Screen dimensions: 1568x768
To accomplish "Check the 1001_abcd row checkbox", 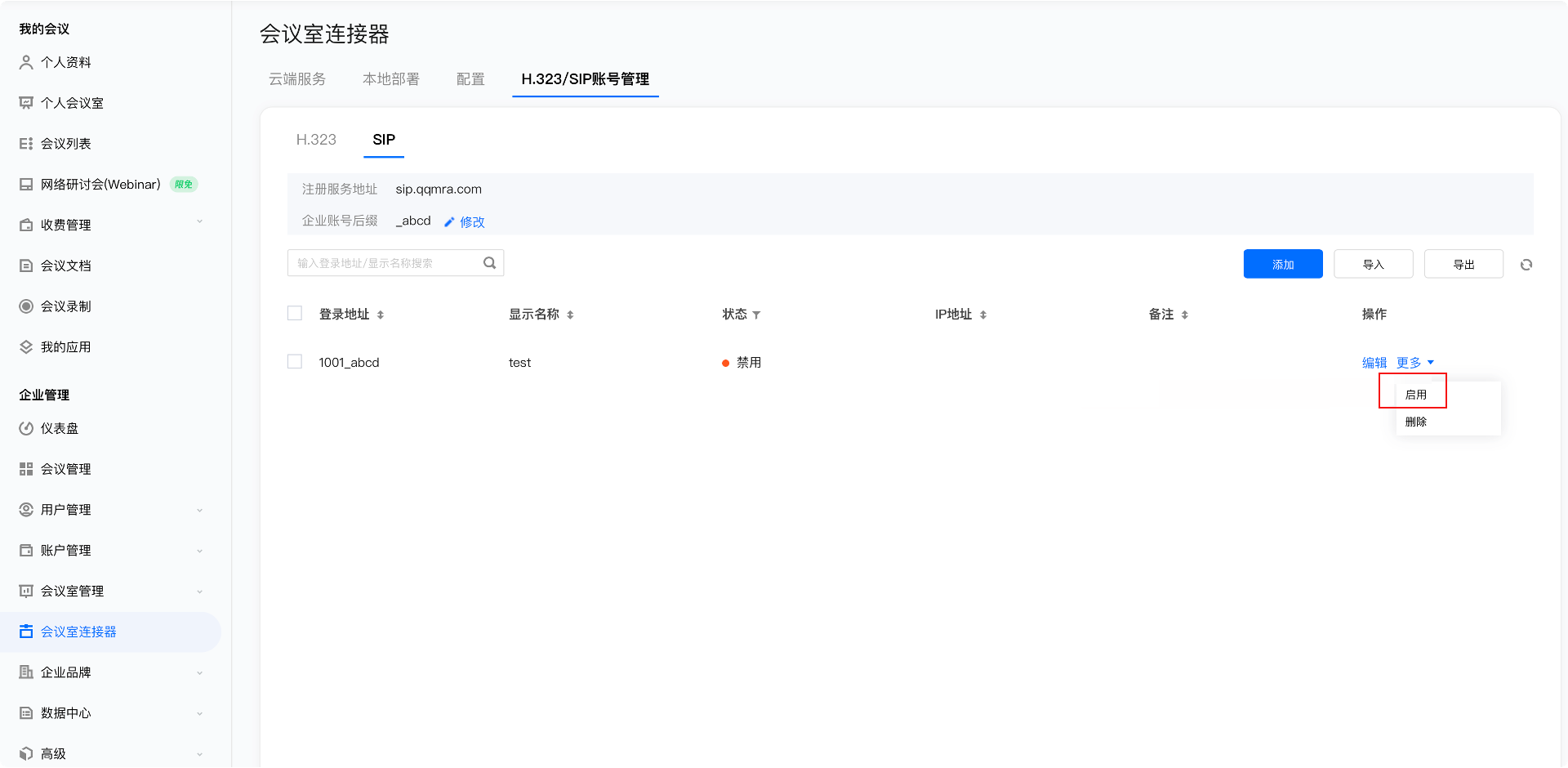I will [295, 361].
